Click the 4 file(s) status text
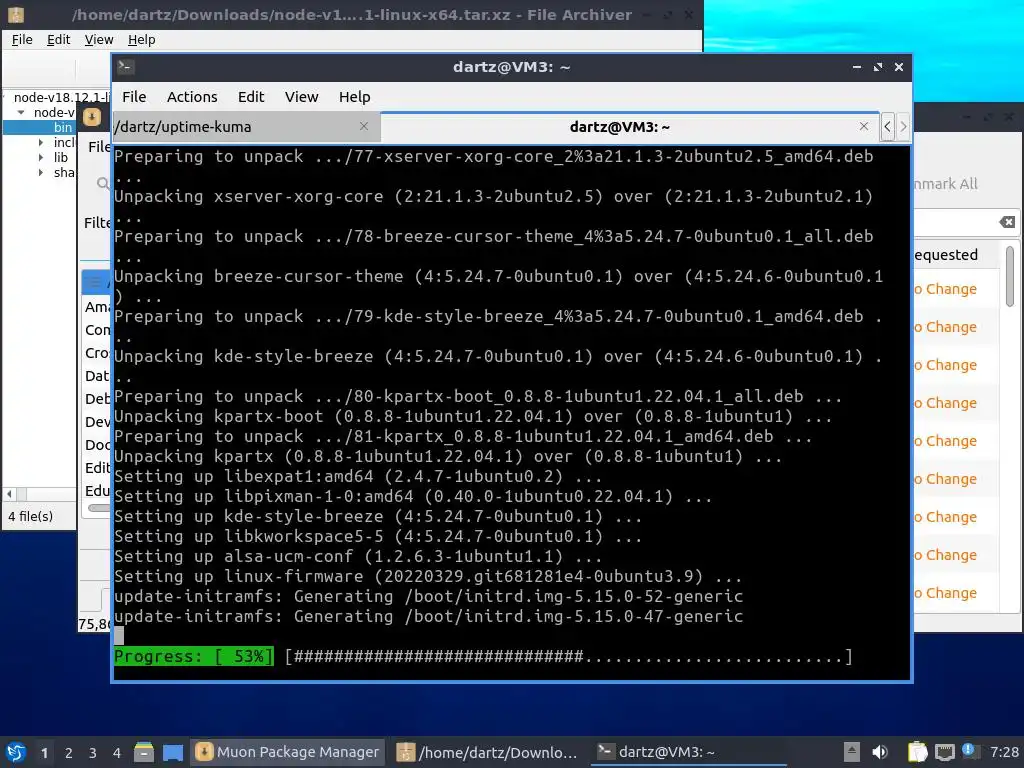The width and height of the screenshot is (1024, 768). tap(31, 516)
